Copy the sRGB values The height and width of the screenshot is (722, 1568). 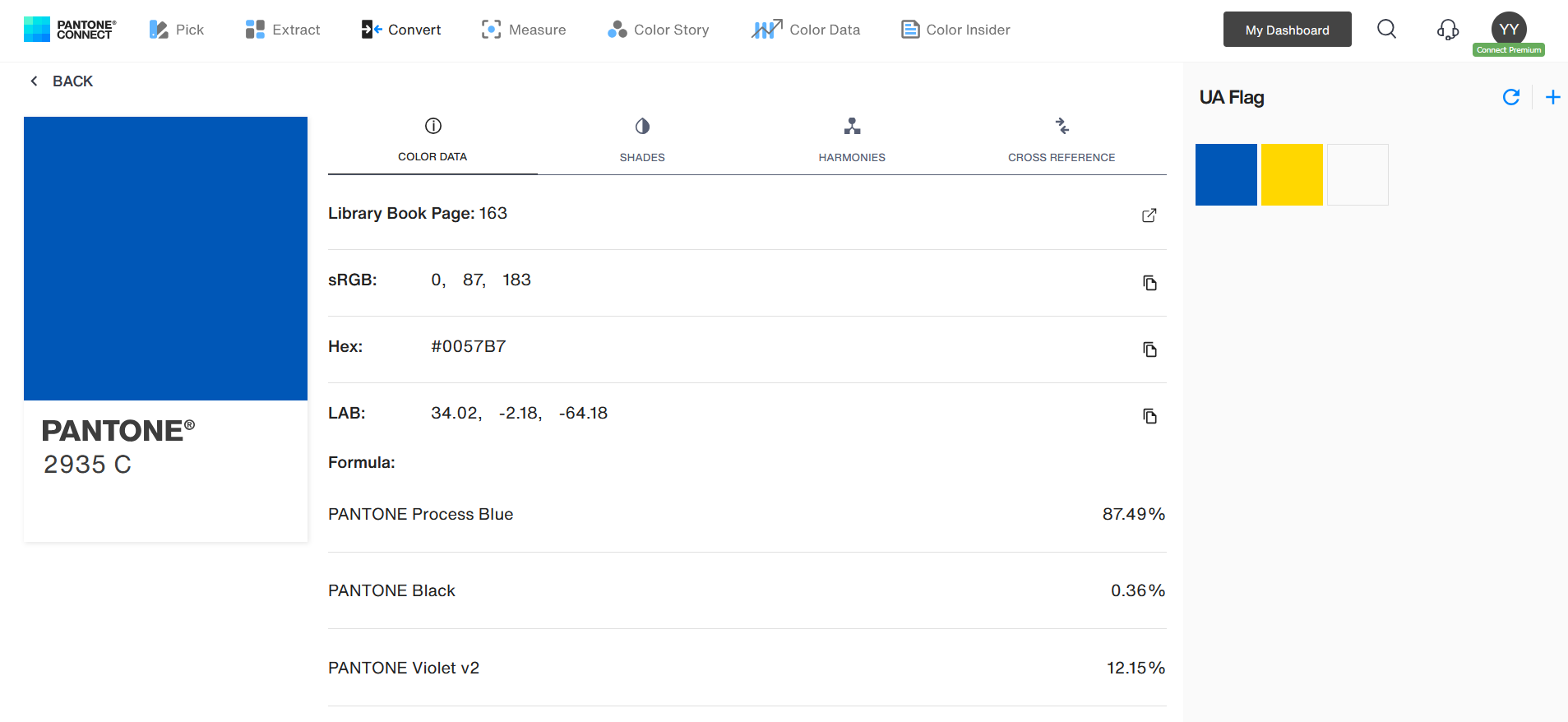click(1149, 283)
